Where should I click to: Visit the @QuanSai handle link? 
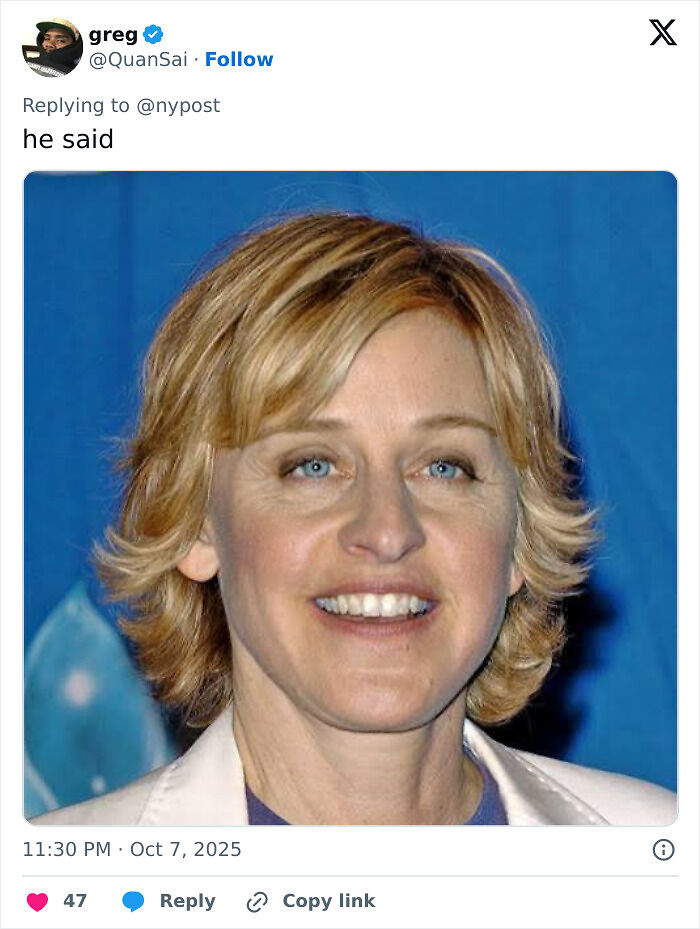[138, 59]
